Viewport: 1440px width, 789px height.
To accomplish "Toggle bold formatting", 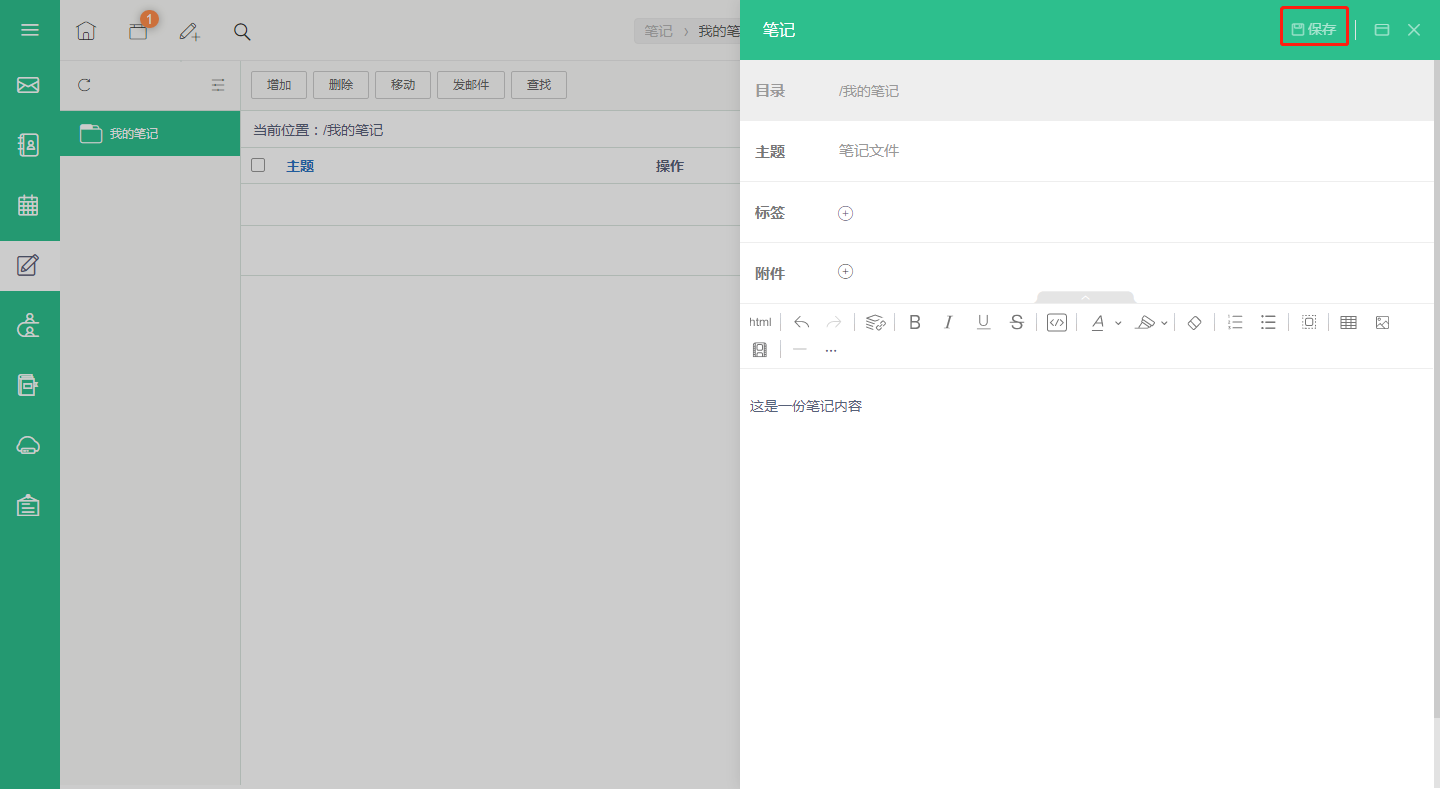I will tap(914, 322).
